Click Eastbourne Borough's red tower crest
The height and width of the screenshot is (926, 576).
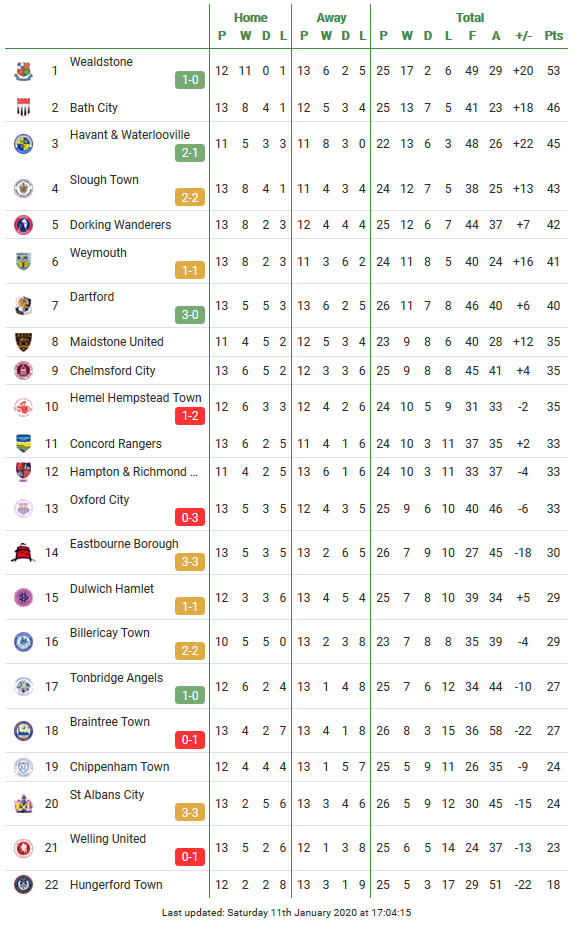pyautogui.click(x=23, y=553)
